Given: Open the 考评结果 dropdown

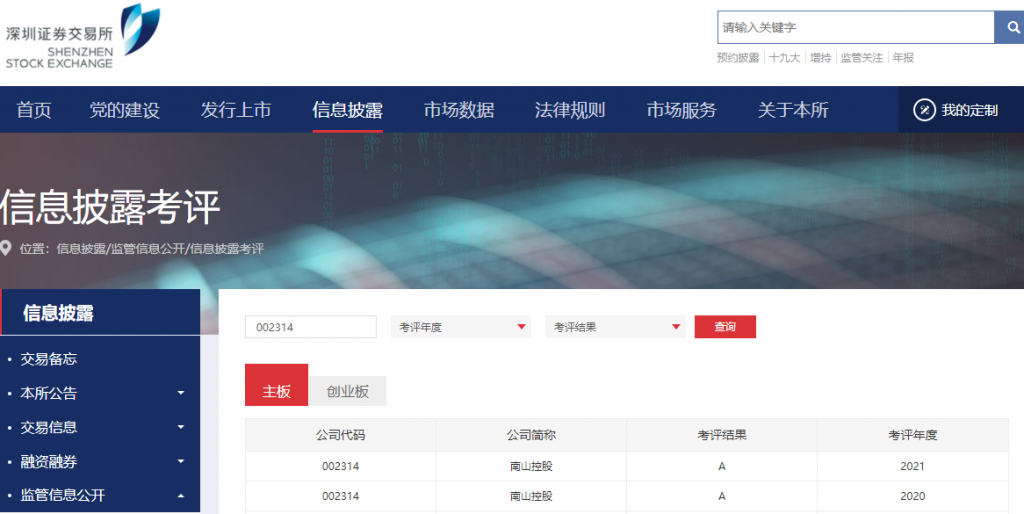Looking at the screenshot, I should click(x=615, y=327).
